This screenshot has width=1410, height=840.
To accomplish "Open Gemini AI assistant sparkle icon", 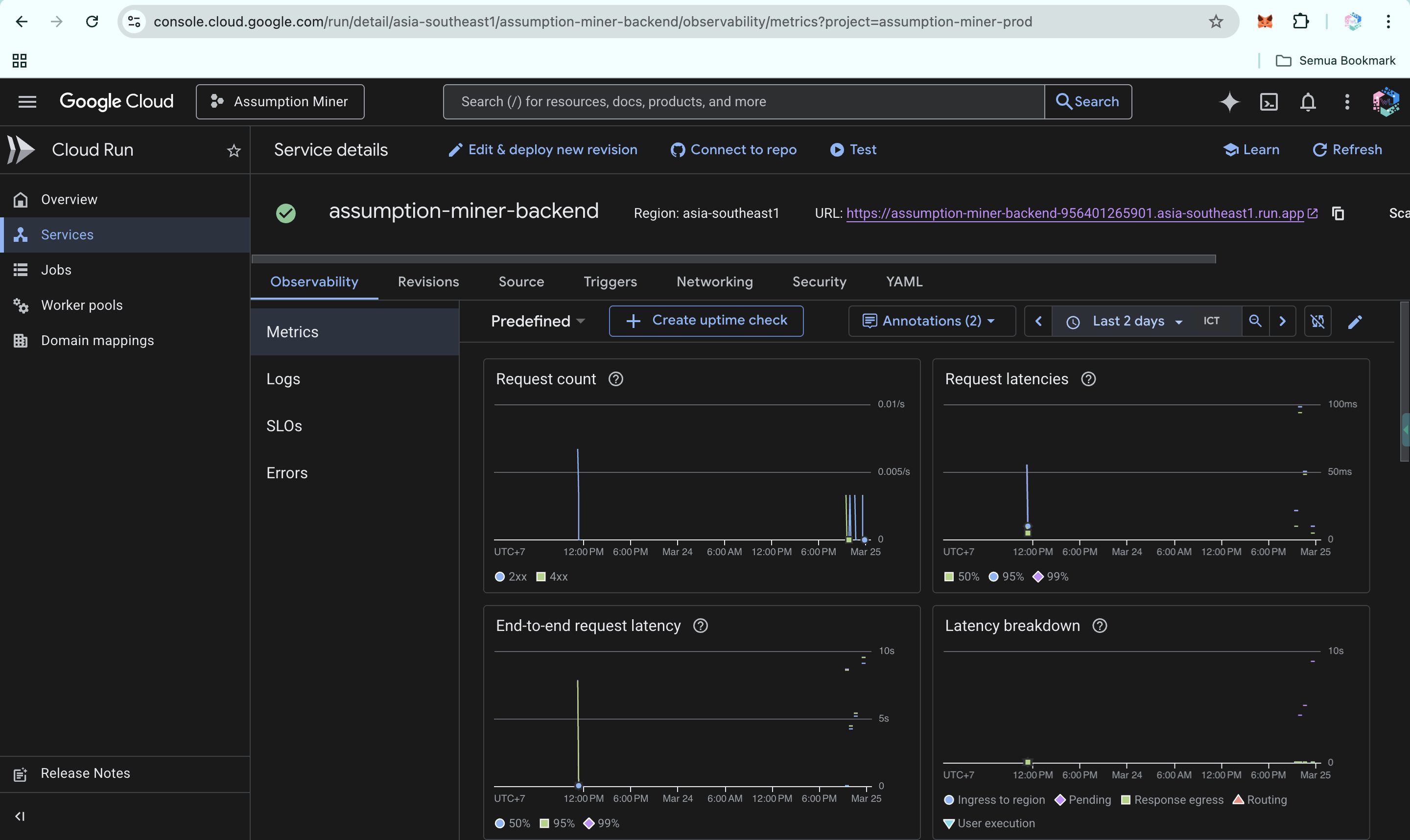I will (1229, 102).
